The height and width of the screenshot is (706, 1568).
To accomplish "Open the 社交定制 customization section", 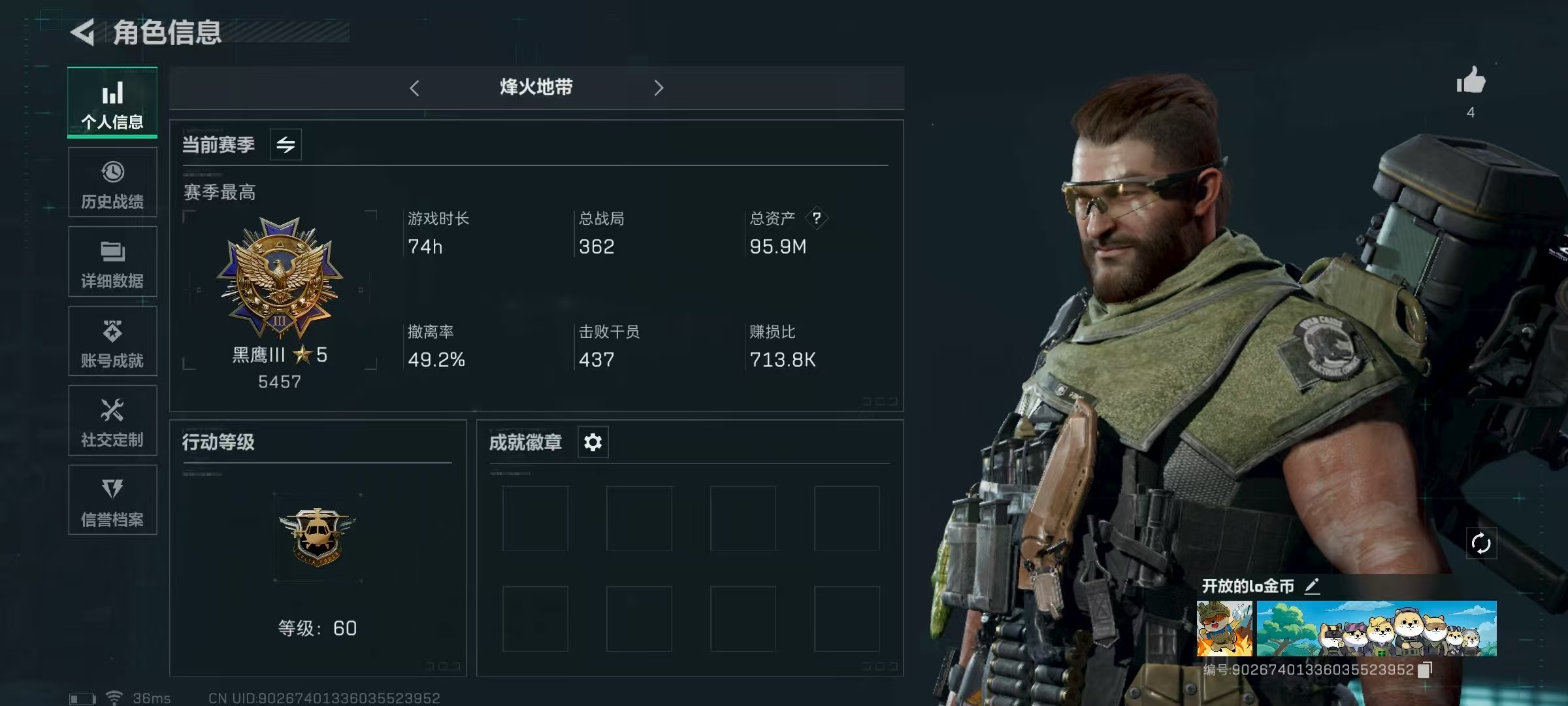I will [112, 420].
